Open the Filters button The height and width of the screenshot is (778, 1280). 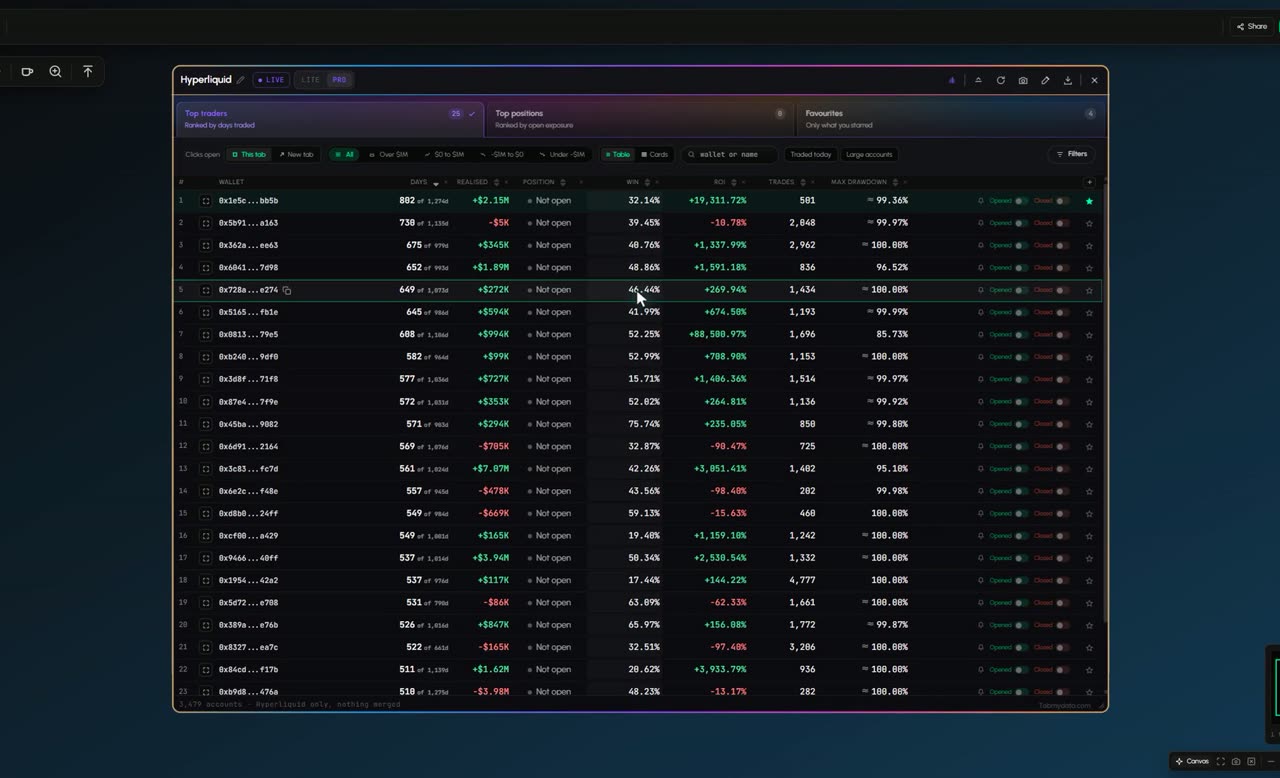(x=1072, y=154)
